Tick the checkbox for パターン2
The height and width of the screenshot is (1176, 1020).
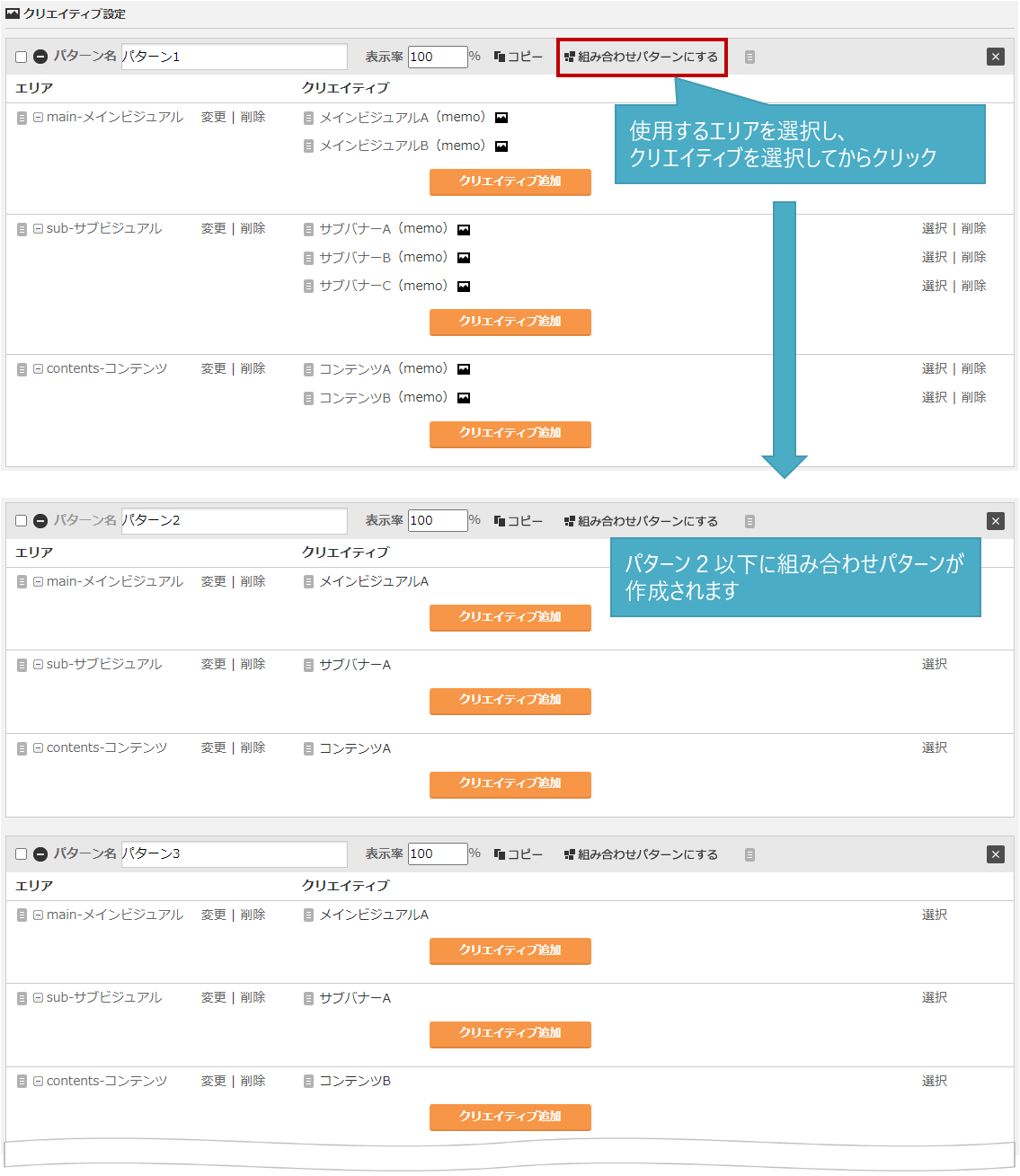(x=22, y=521)
